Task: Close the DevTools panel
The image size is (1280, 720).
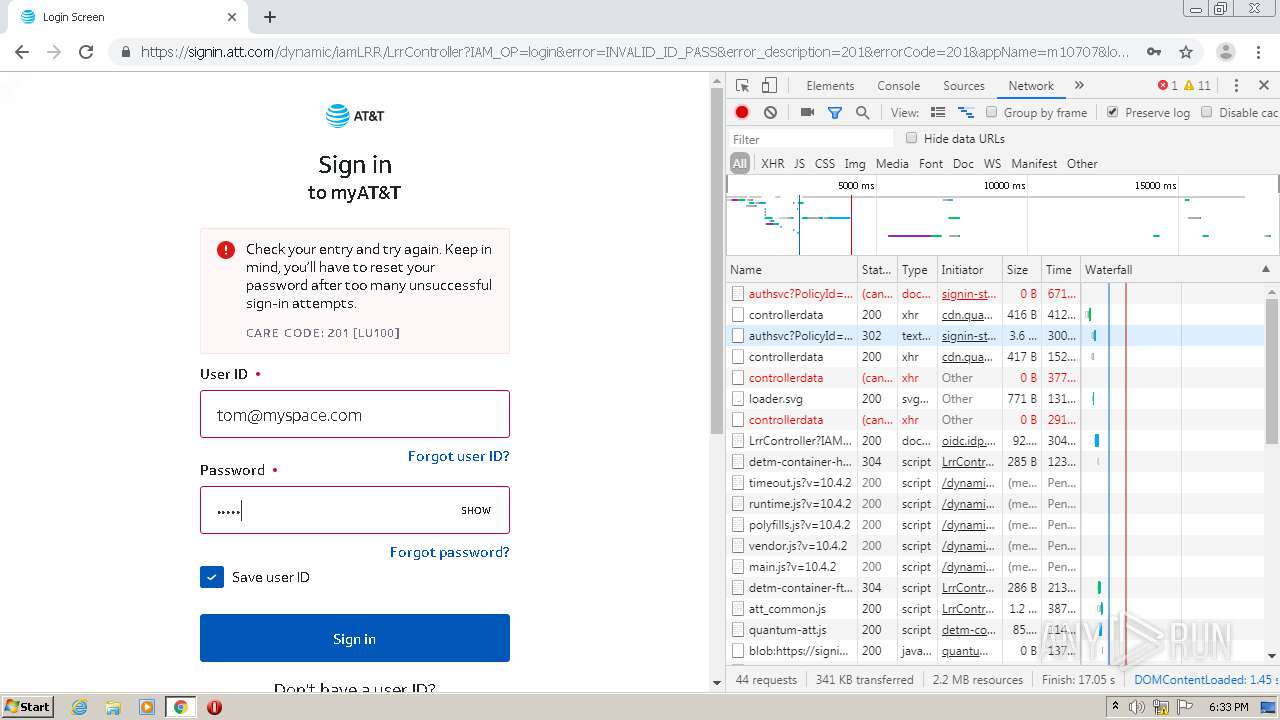Action: [x=1264, y=86]
